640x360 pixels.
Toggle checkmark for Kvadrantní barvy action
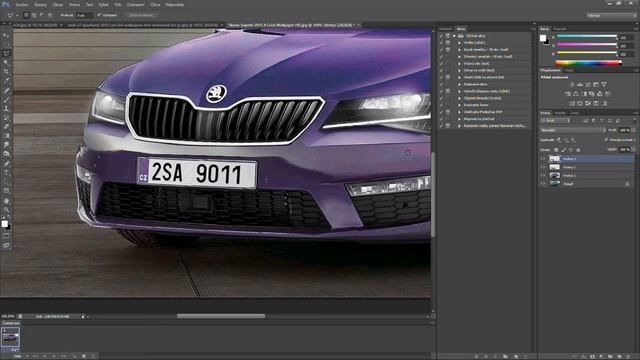click(x=441, y=105)
